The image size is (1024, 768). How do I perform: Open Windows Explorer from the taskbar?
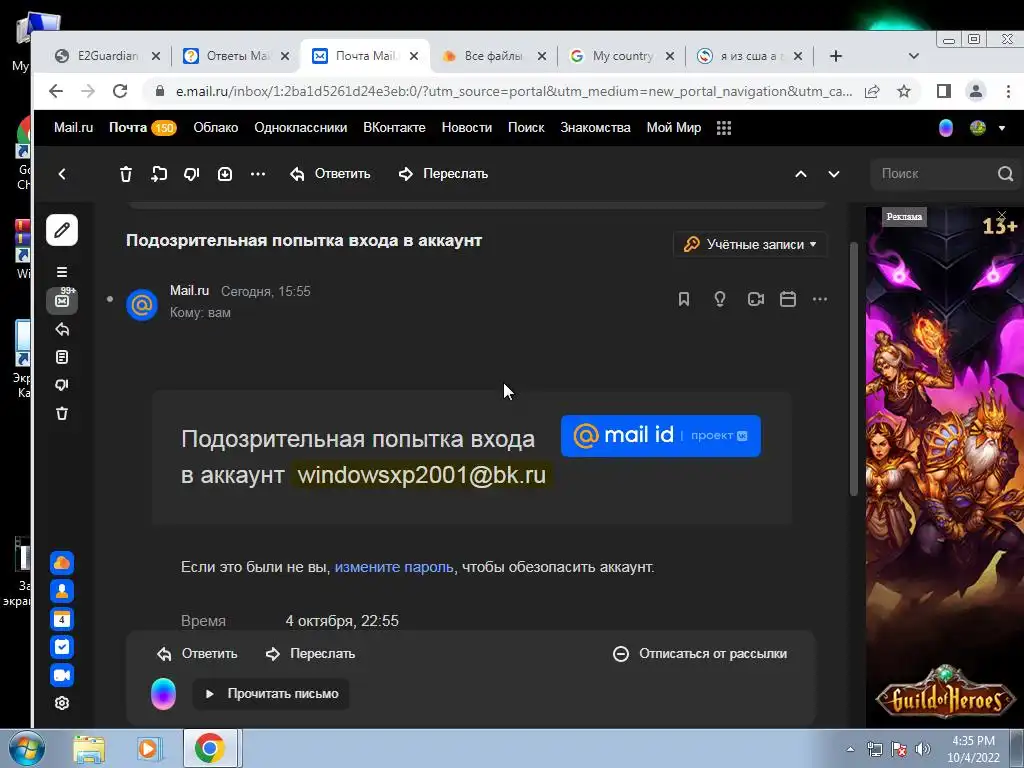click(89, 749)
